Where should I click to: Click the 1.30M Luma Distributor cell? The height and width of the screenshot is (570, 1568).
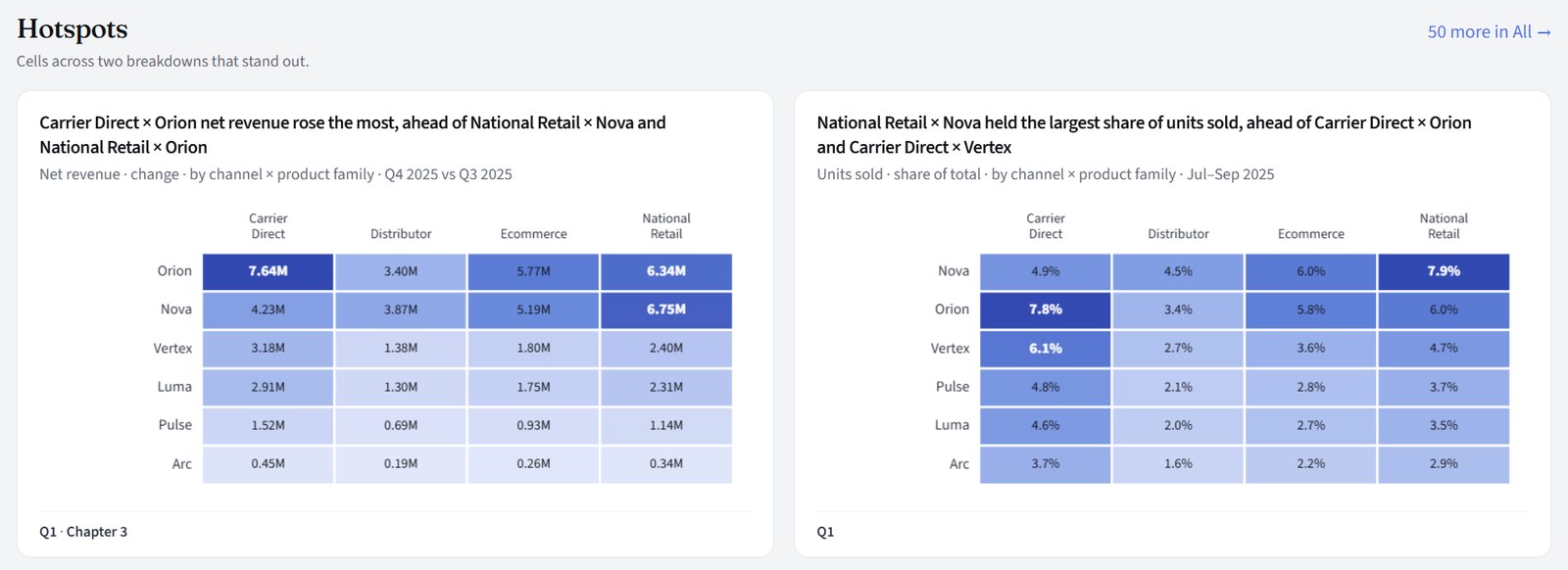(401, 387)
